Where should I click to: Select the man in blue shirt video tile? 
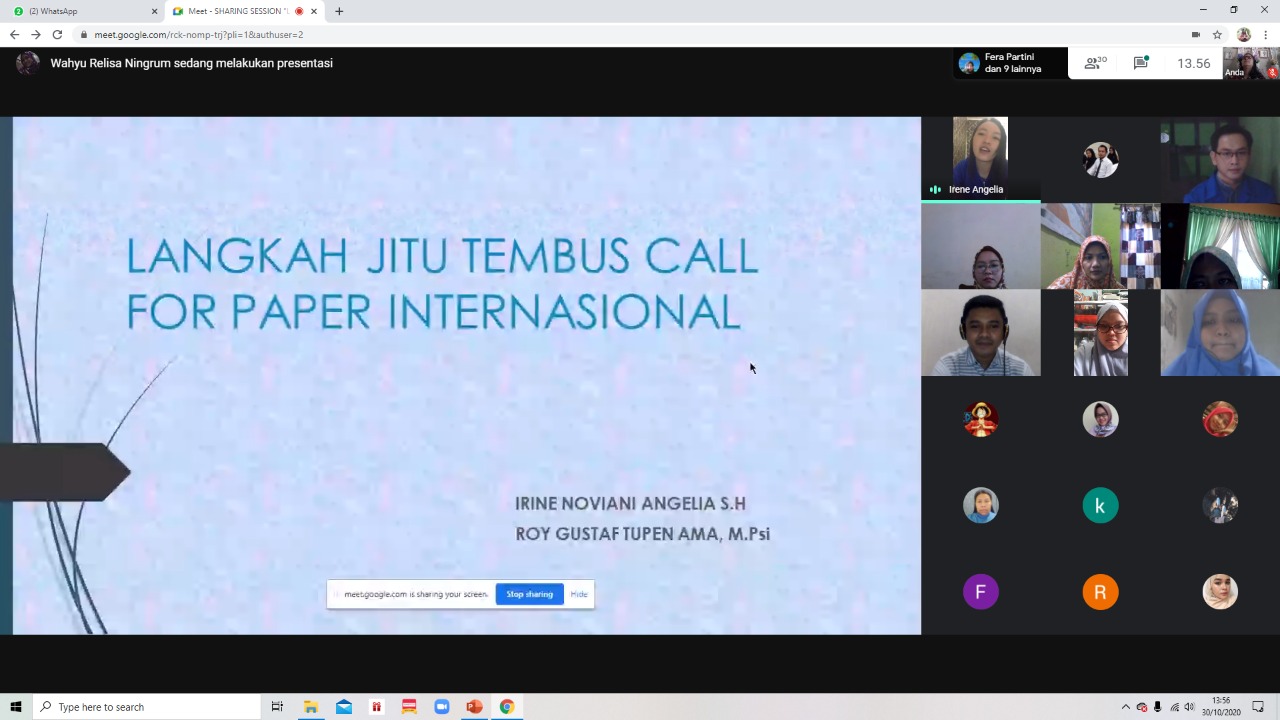click(1220, 160)
